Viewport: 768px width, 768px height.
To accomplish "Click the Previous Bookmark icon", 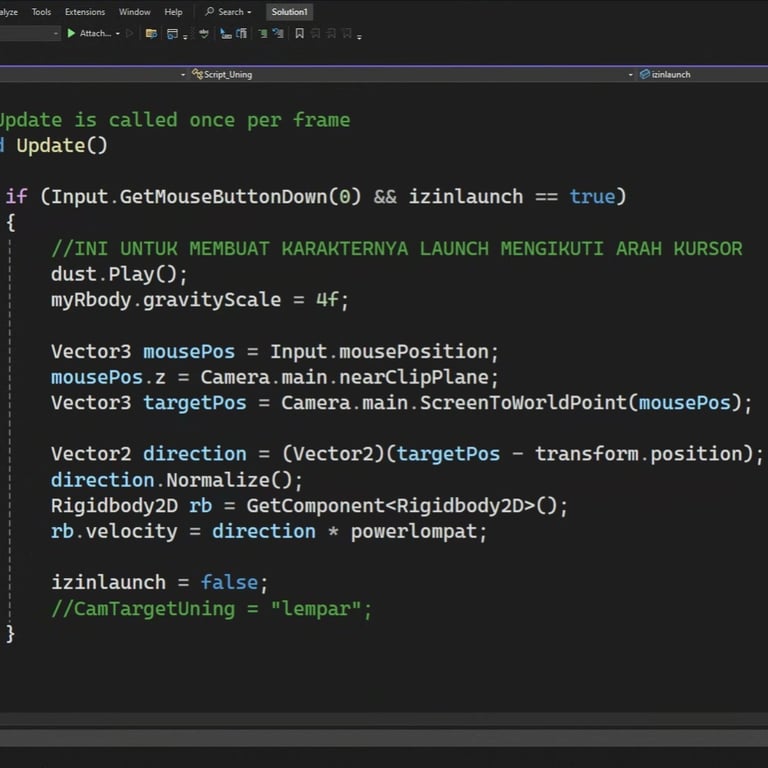I will tap(315, 33).
